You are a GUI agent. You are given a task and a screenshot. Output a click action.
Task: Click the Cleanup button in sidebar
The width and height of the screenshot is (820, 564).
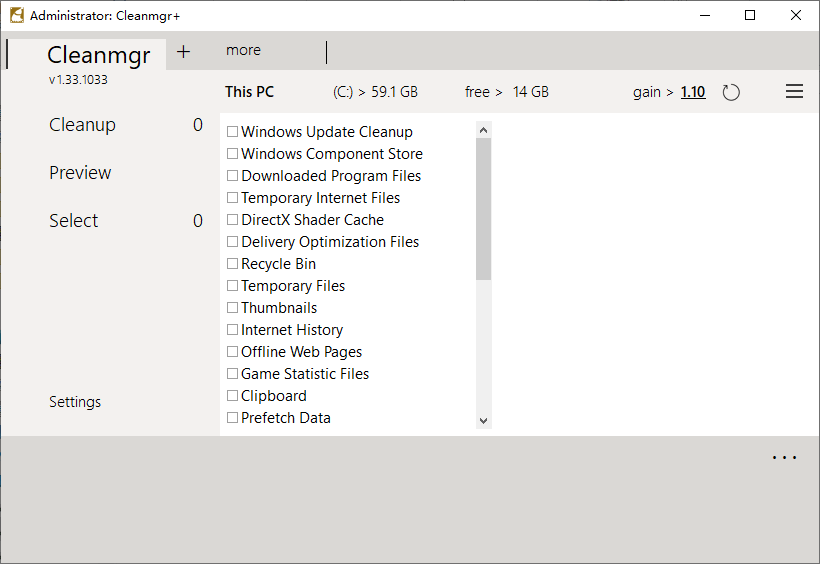82,125
